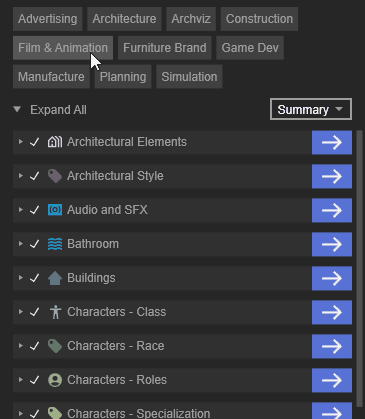Expand the Architectural Style category

pos(21,176)
